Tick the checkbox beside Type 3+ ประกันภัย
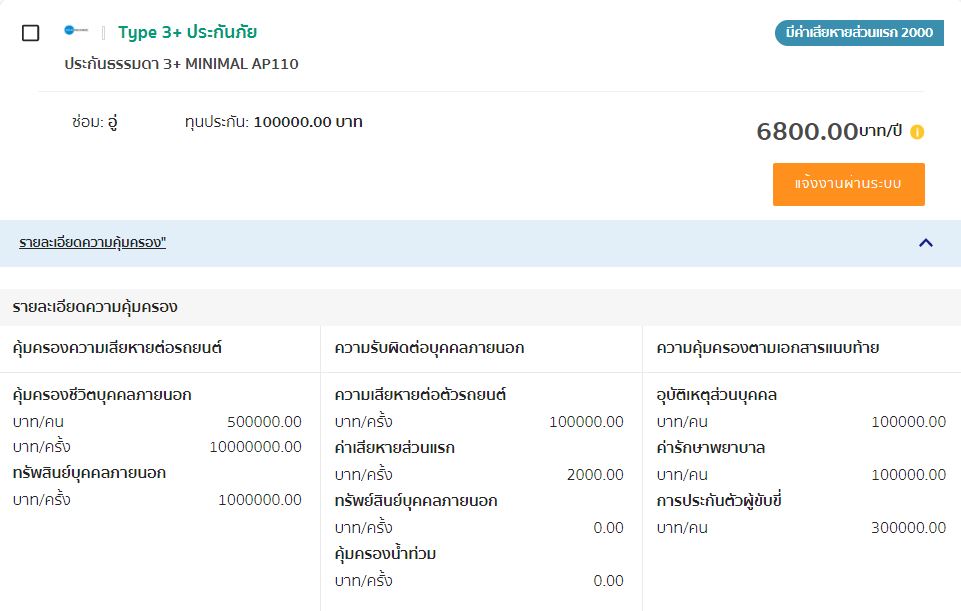The width and height of the screenshot is (961, 611). pyautogui.click(x=31, y=33)
